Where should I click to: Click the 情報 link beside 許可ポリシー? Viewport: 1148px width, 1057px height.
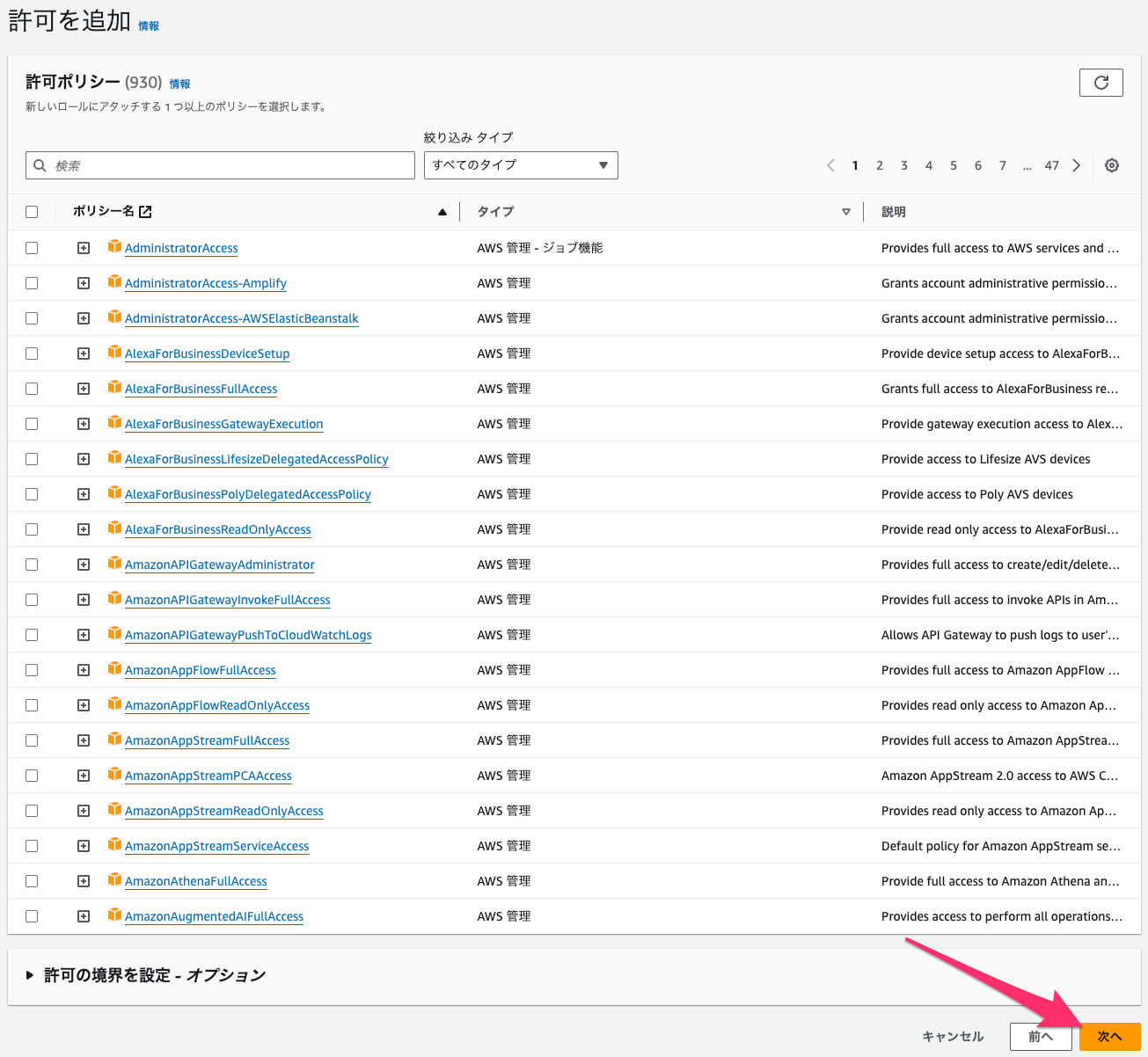179,84
